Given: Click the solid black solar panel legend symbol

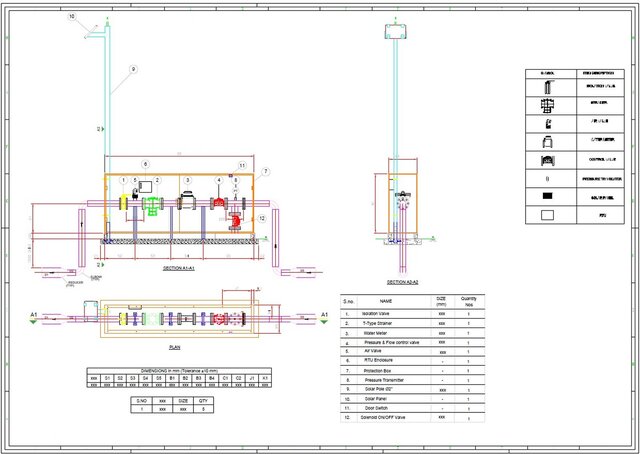Looking at the screenshot, I should click(x=546, y=196).
